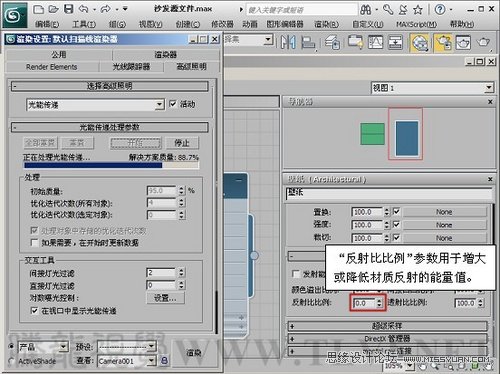The image size is (500, 374).
Task: Toggle 在视口中显示光能传递 checkbox
Action: [x=34, y=311]
